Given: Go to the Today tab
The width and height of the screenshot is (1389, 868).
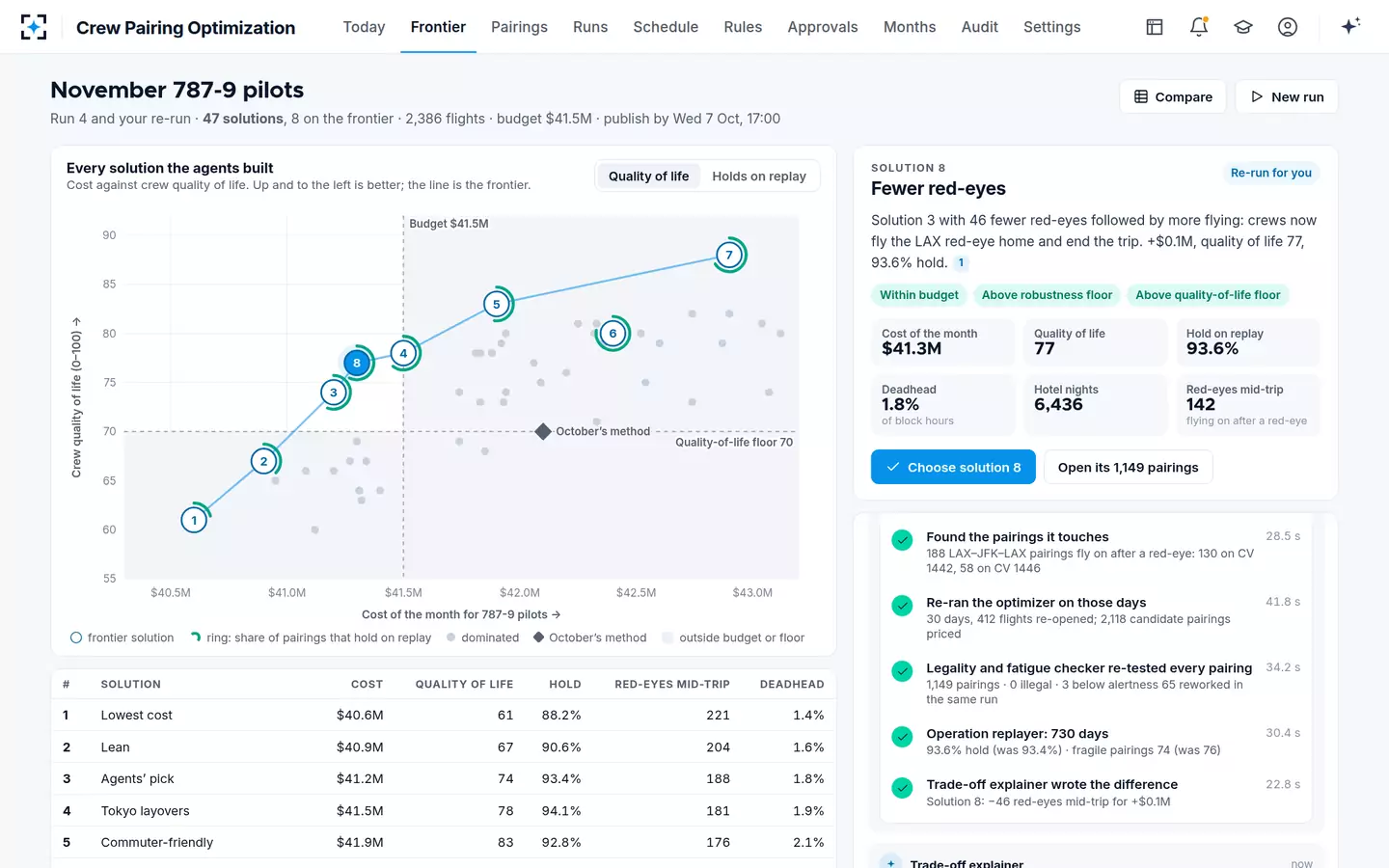Looking at the screenshot, I should 364,27.
